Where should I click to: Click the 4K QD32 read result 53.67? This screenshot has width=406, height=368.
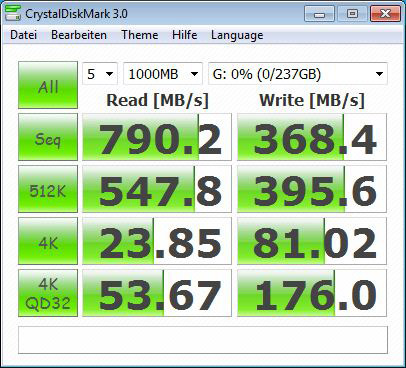(157, 293)
